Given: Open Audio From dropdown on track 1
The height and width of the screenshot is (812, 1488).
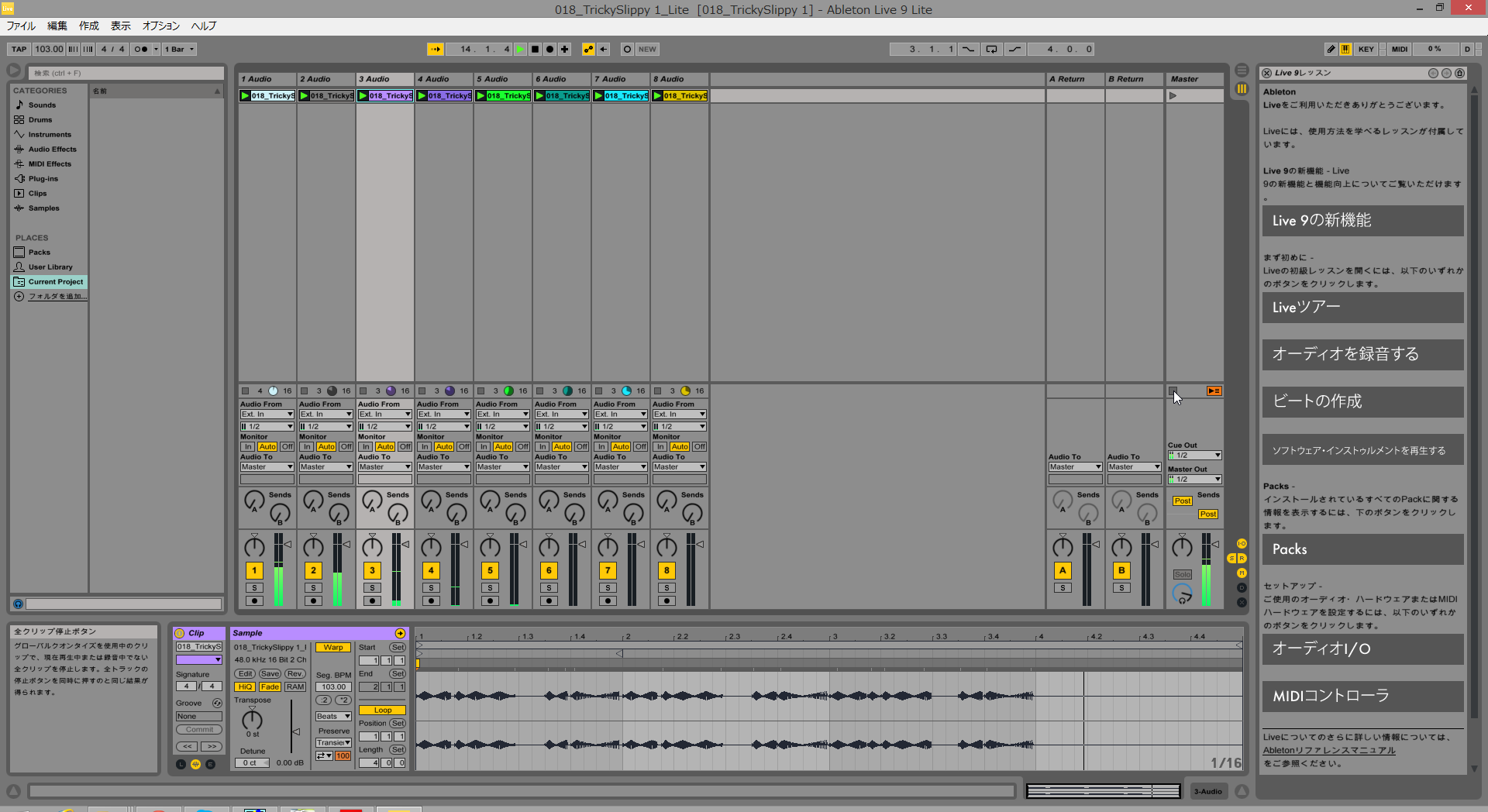Looking at the screenshot, I should 267,415.
